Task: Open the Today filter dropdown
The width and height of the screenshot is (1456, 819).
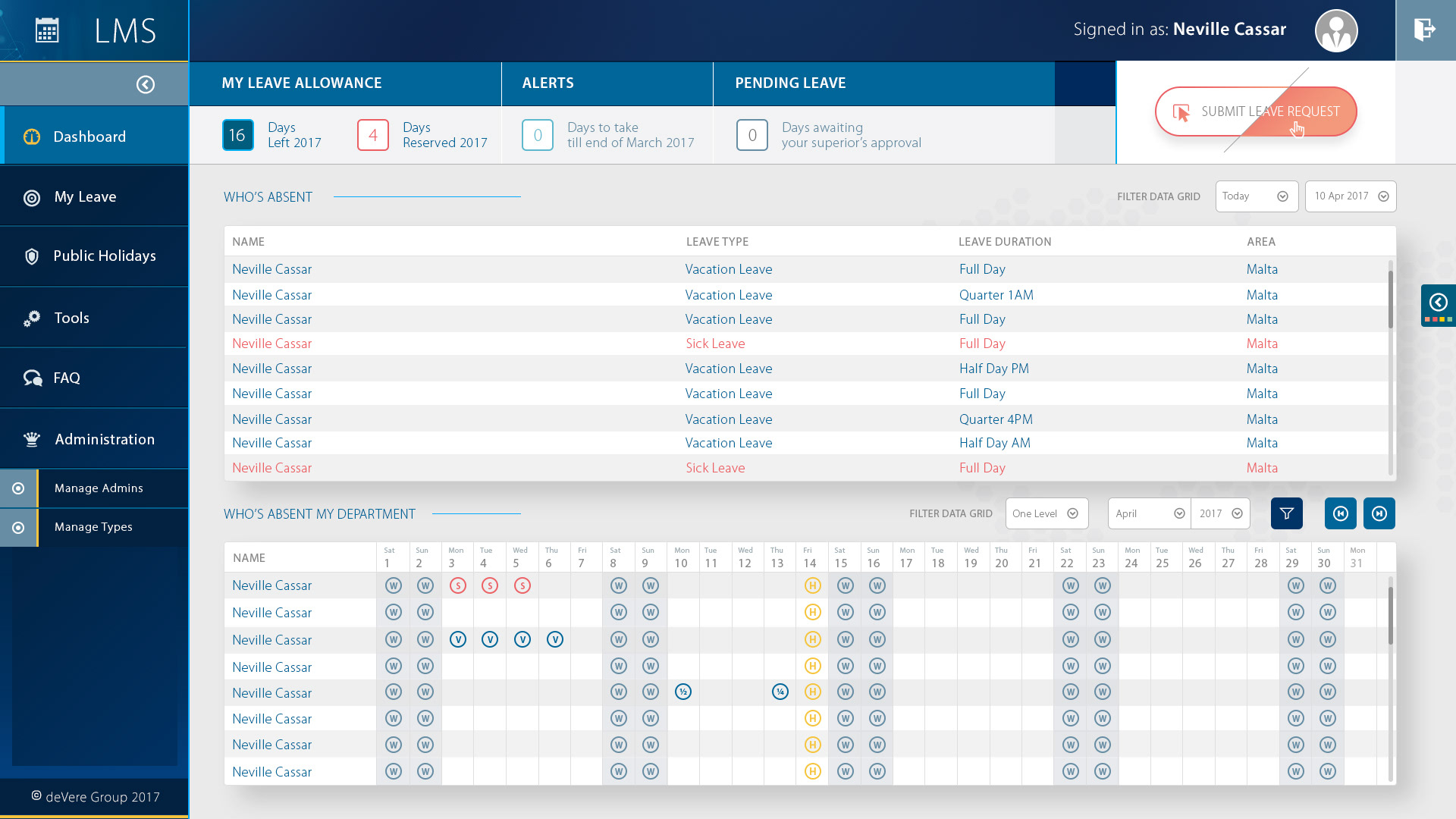Action: click(1256, 196)
